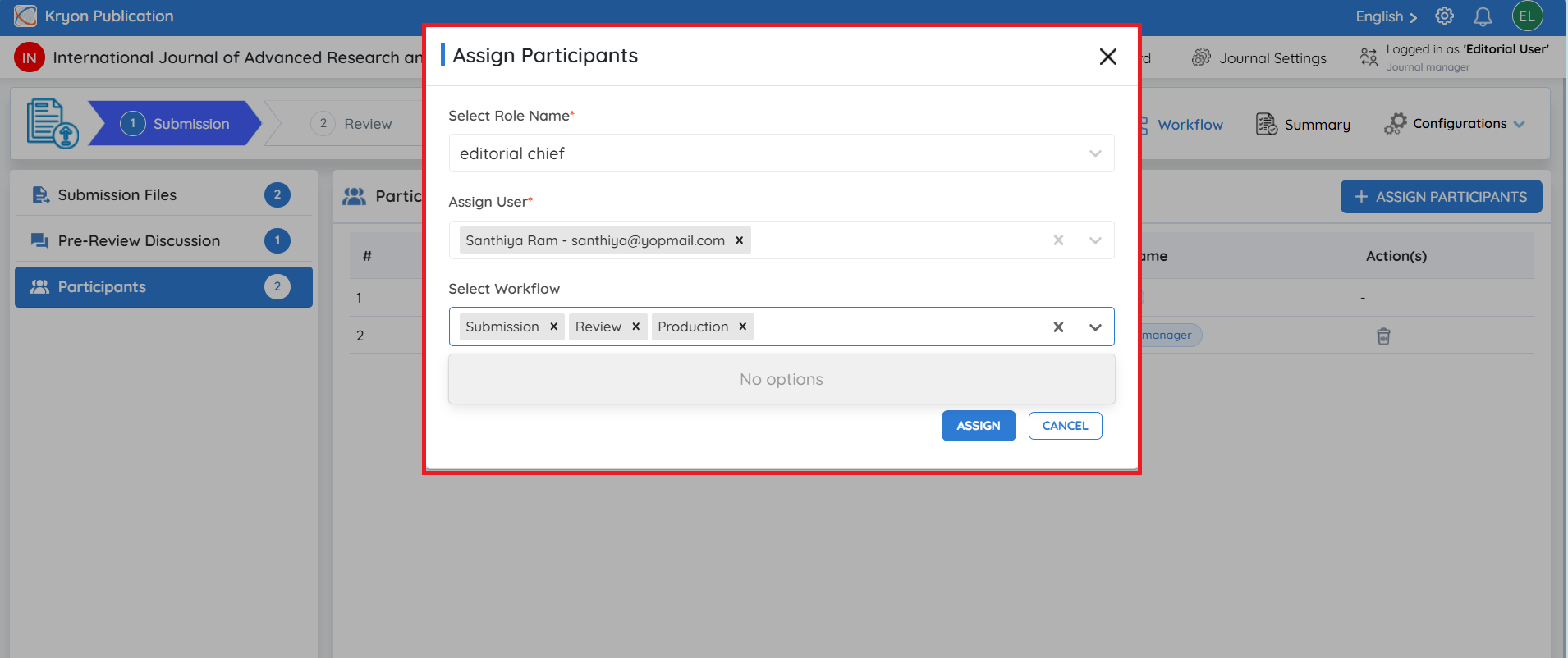Image resolution: width=1568 pixels, height=658 pixels.
Task: Click the 'Action(s)' column header
Action: (1396, 256)
